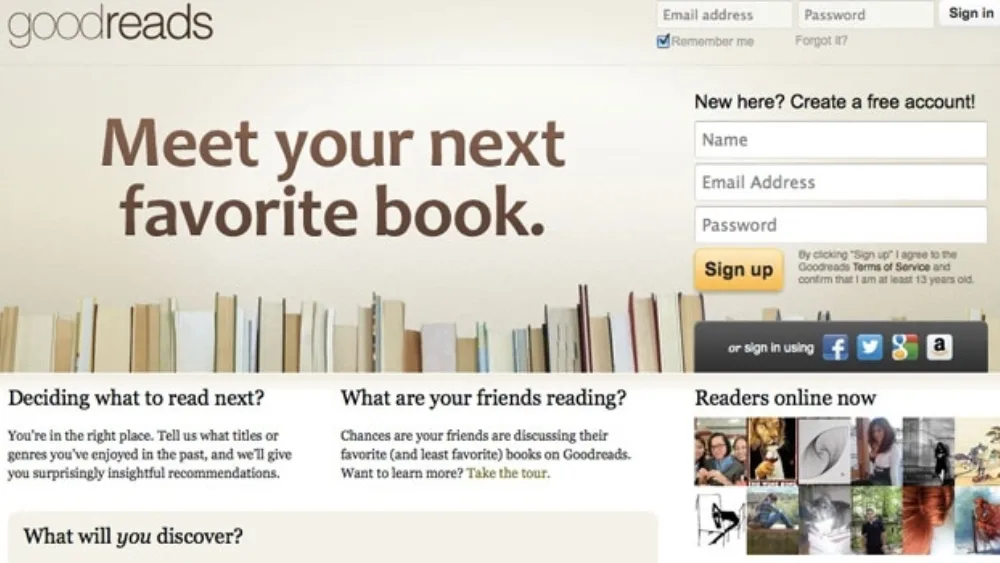Sign in using the Amazon icon
1000x563 pixels.
939,347
